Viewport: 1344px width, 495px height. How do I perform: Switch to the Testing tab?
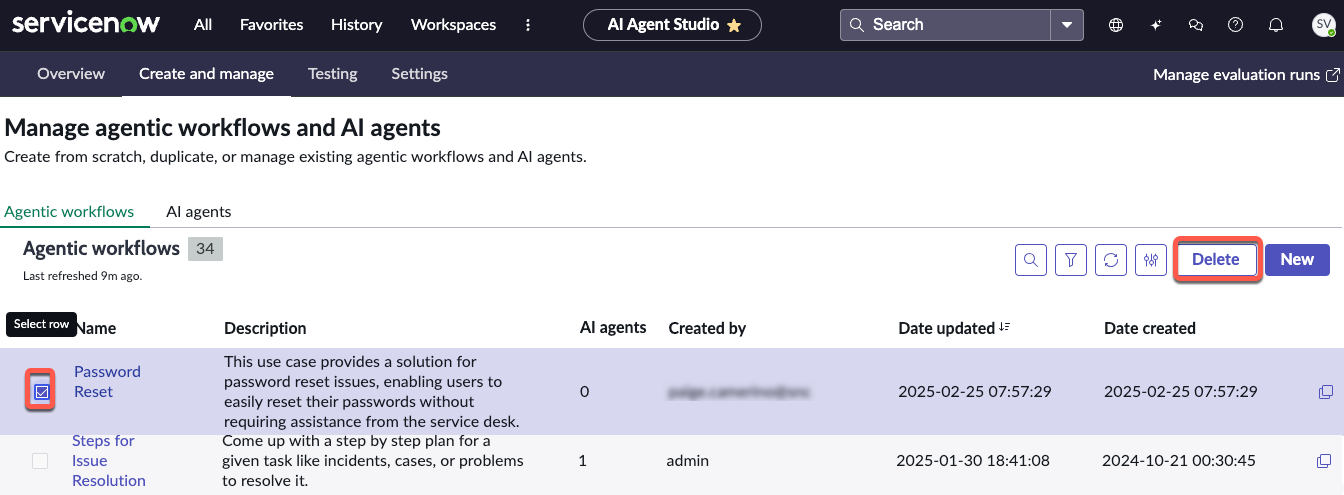(x=333, y=74)
